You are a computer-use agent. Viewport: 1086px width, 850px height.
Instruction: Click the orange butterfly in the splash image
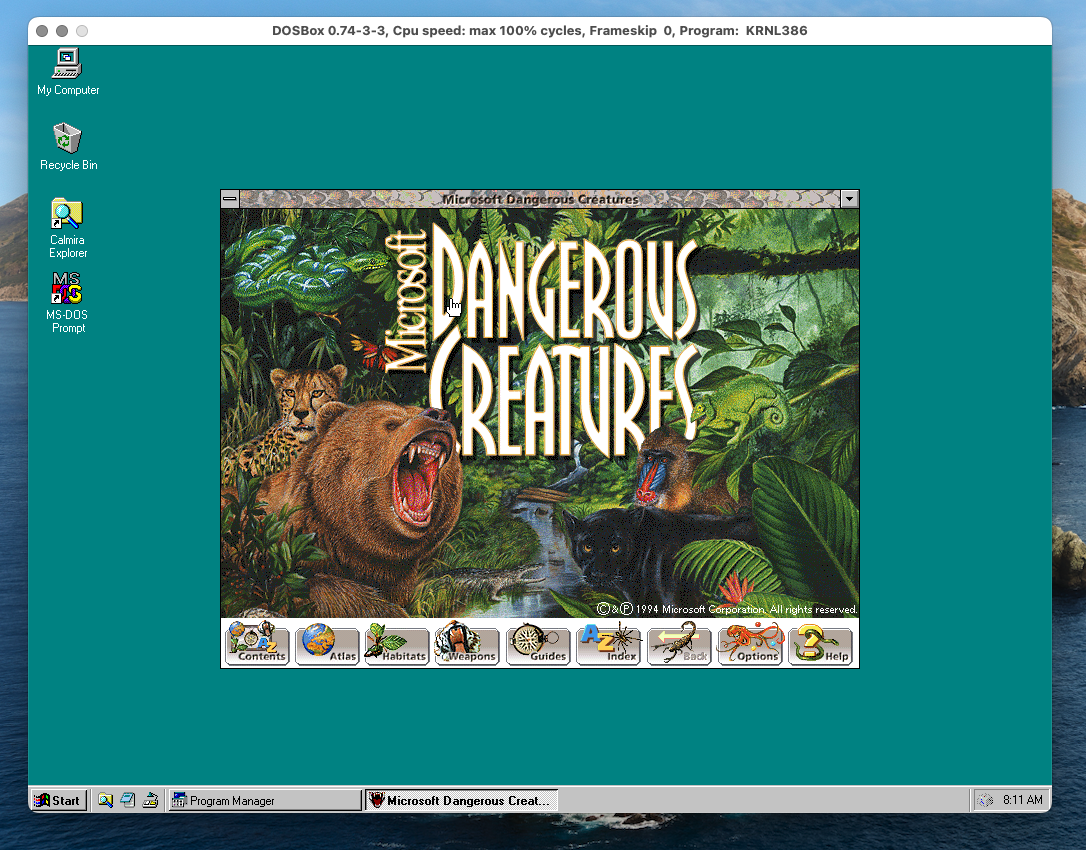[x=373, y=351]
